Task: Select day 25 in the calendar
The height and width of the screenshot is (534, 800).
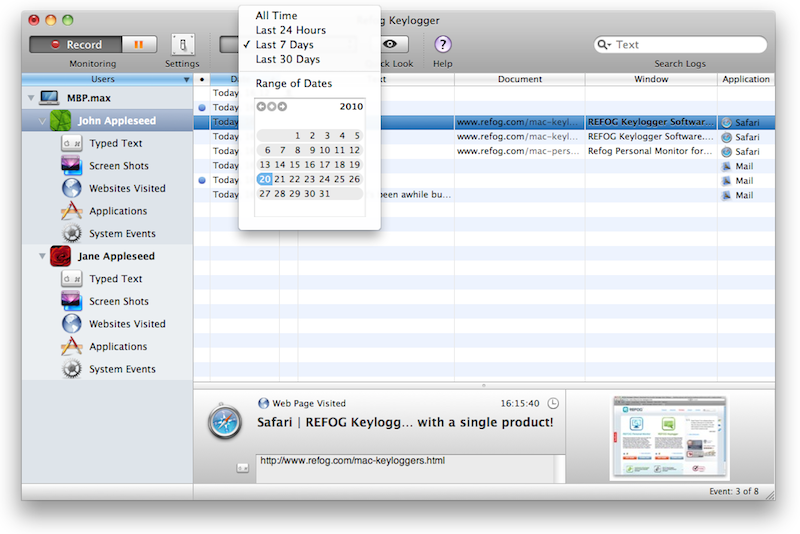Action: click(x=339, y=179)
